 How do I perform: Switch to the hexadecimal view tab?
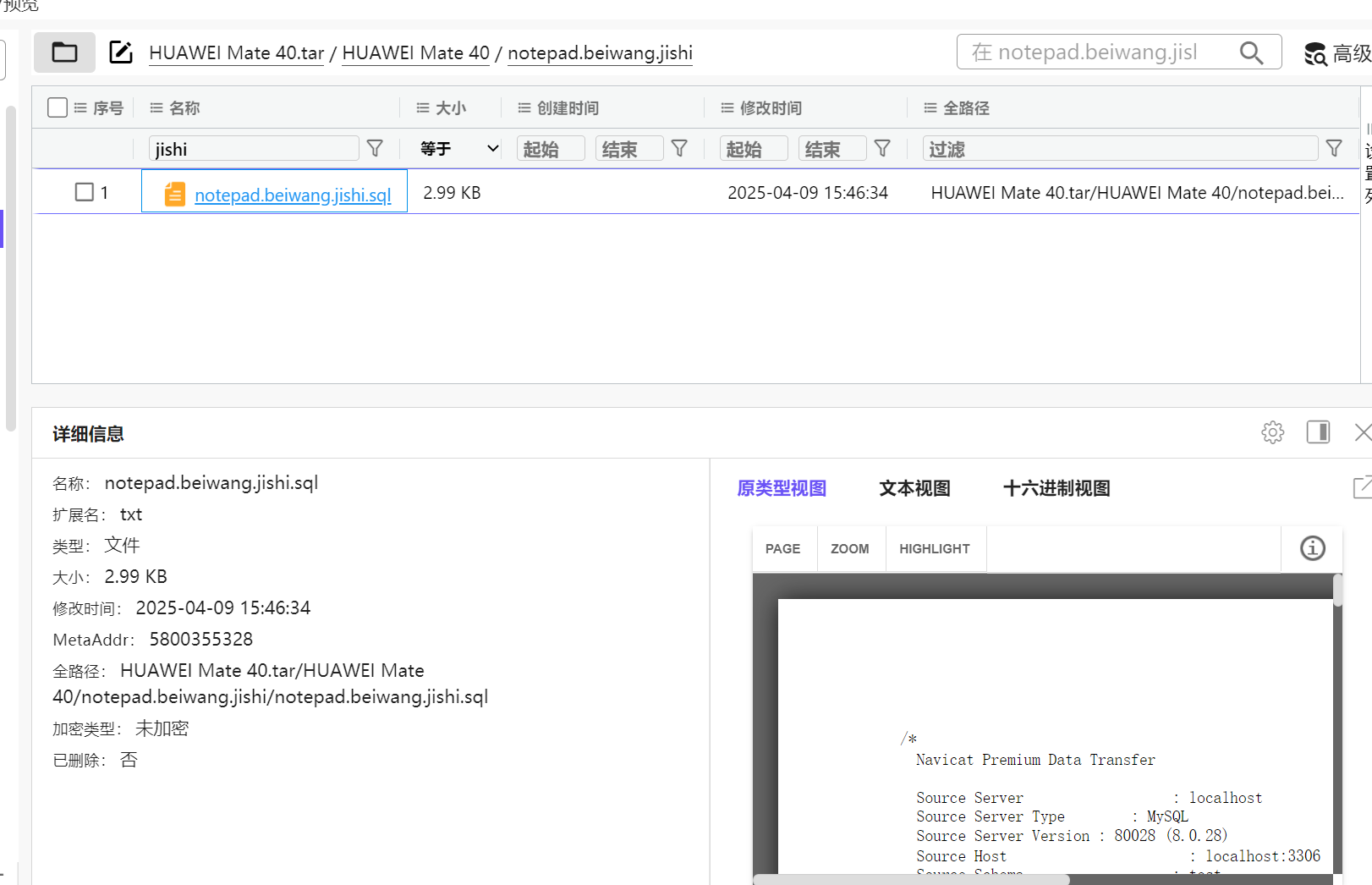click(1056, 488)
